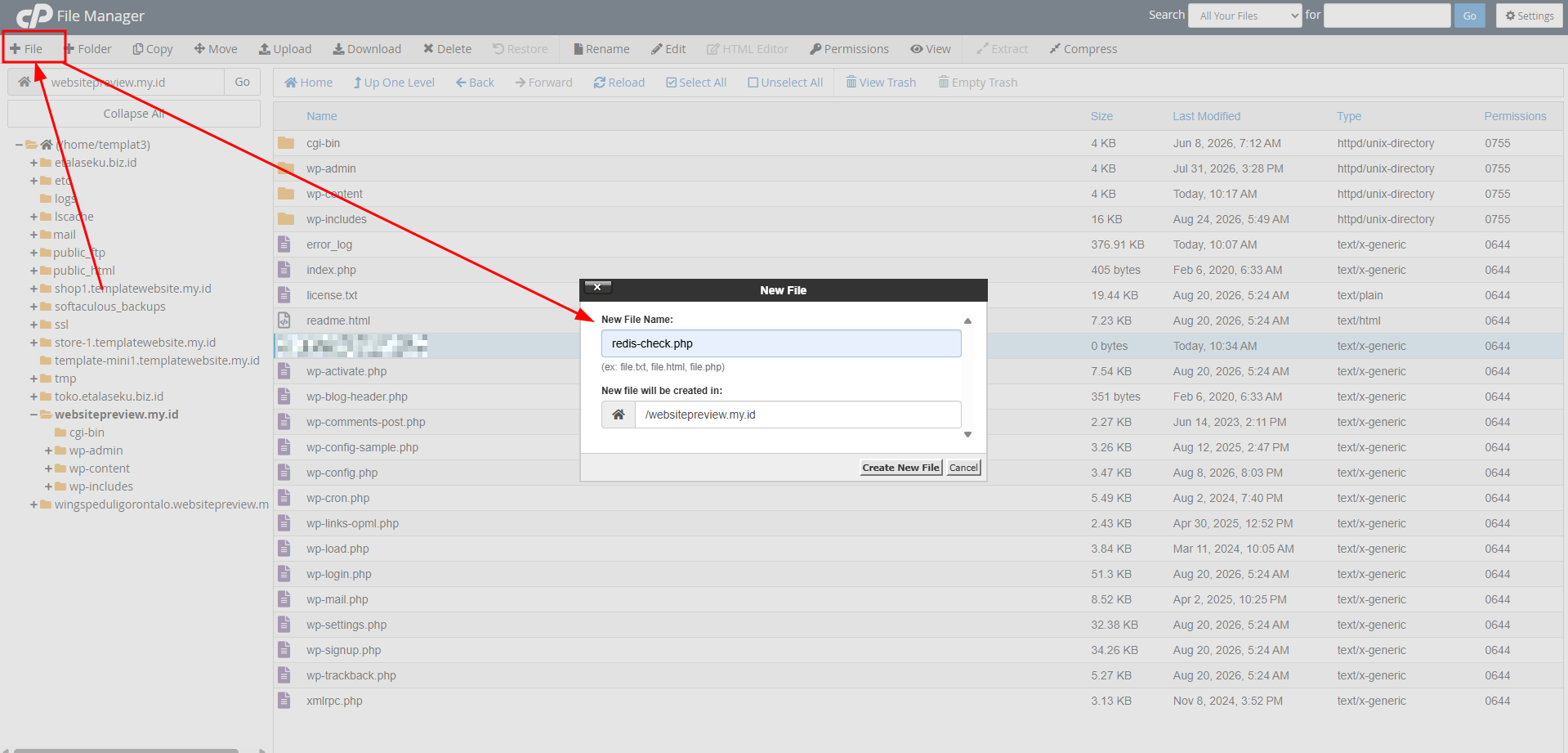Select the xmlrpc.php file row

[x=918, y=701]
